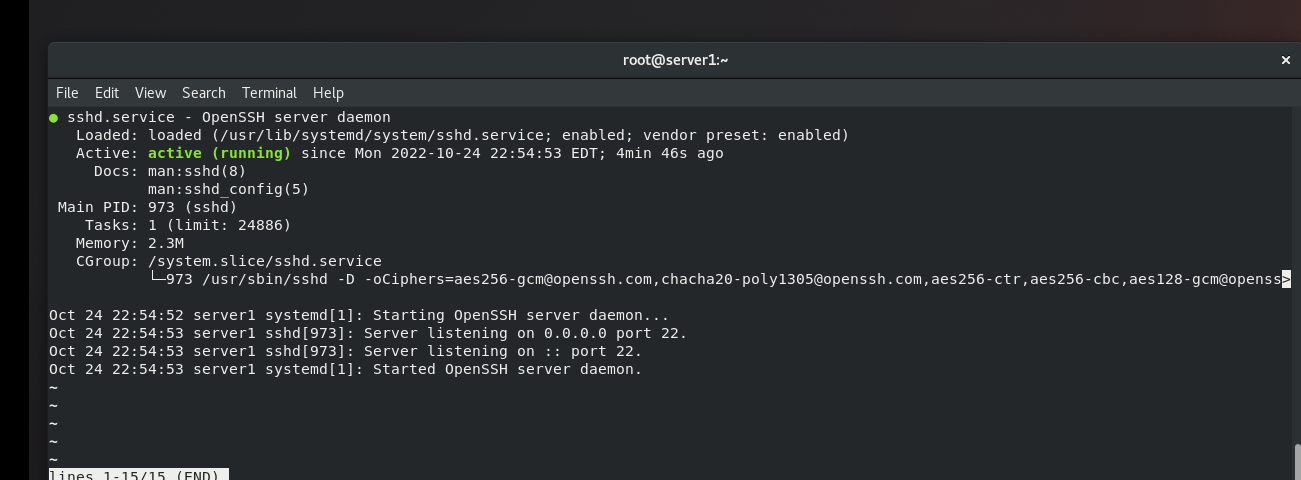Click the line-truncation arrow after aes128-gcm@openss

point(1286,279)
